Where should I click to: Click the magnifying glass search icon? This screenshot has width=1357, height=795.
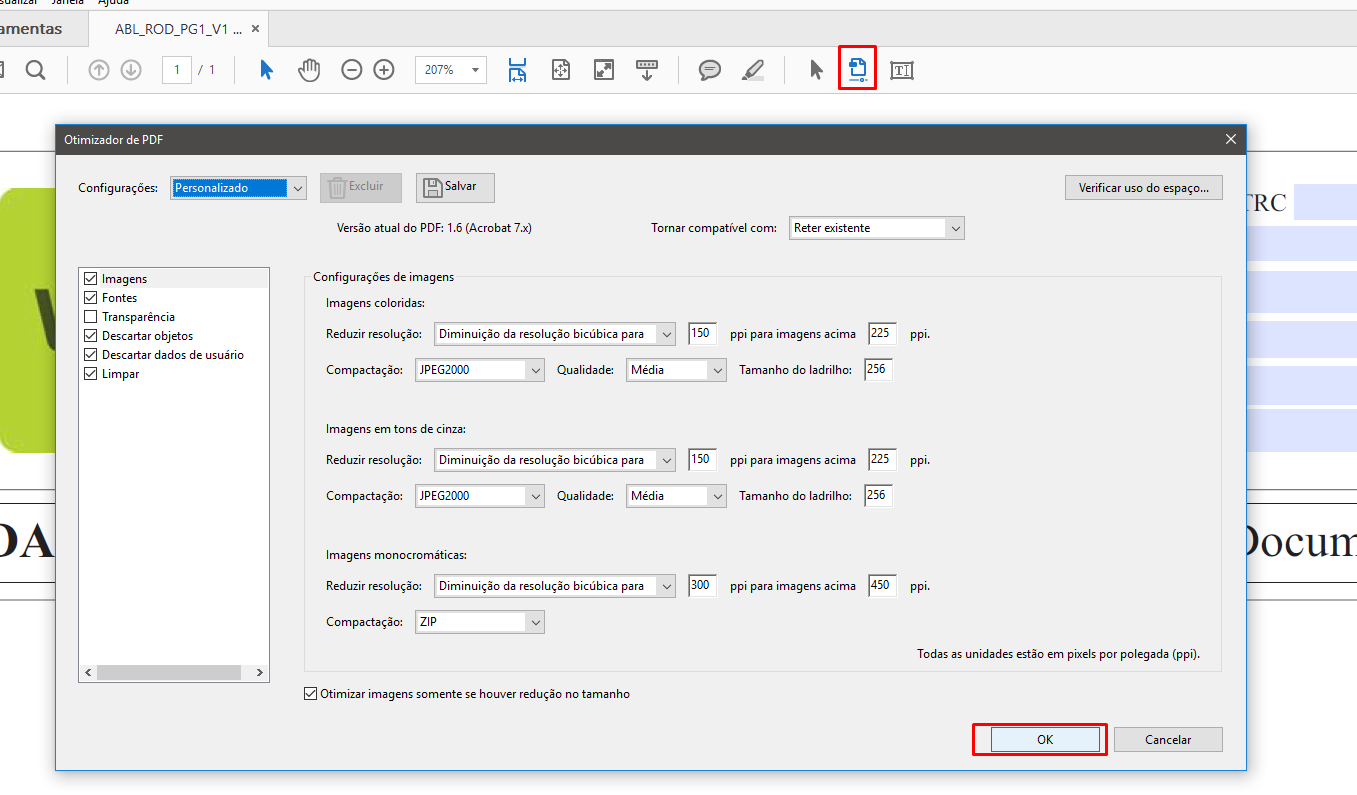click(35, 70)
